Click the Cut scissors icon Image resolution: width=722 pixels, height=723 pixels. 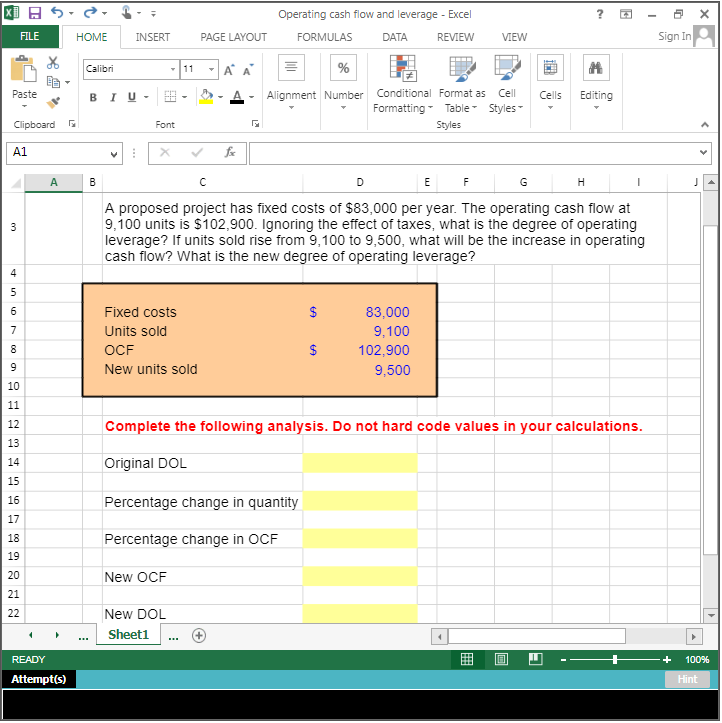point(53,63)
